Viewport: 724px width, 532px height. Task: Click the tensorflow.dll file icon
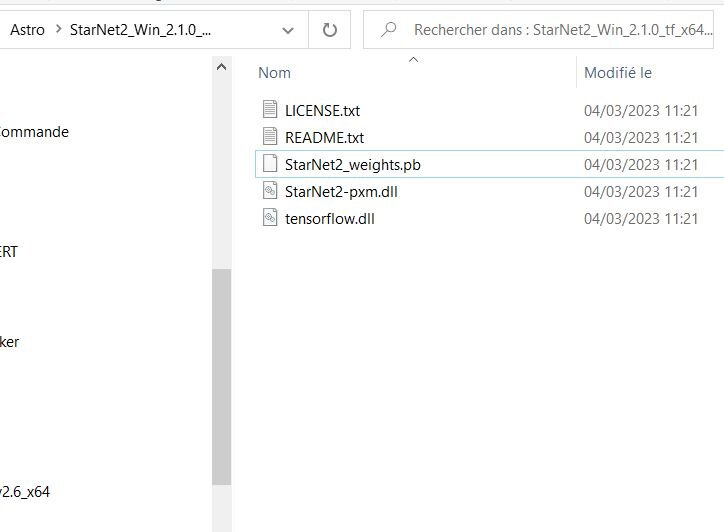click(269, 218)
